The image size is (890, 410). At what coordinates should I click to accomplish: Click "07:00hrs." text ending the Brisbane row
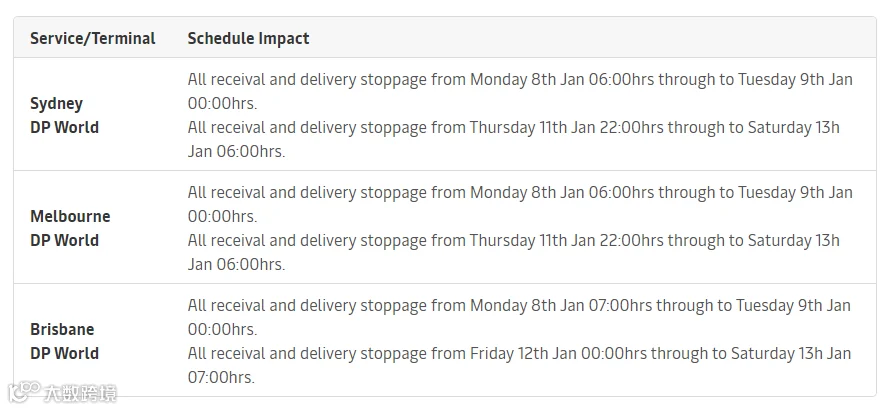tap(221, 378)
